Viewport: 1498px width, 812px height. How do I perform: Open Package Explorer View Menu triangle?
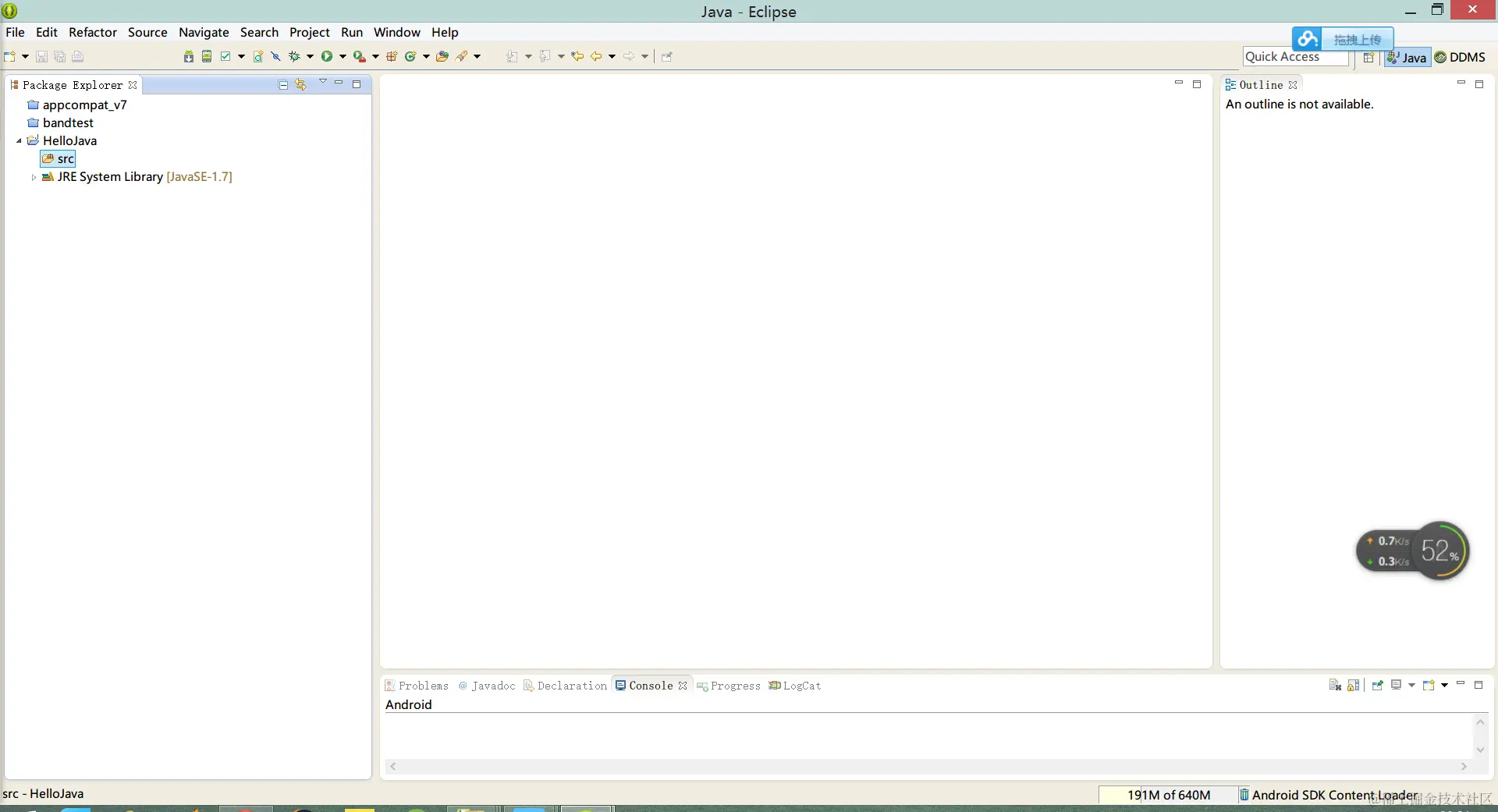click(x=323, y=82)
